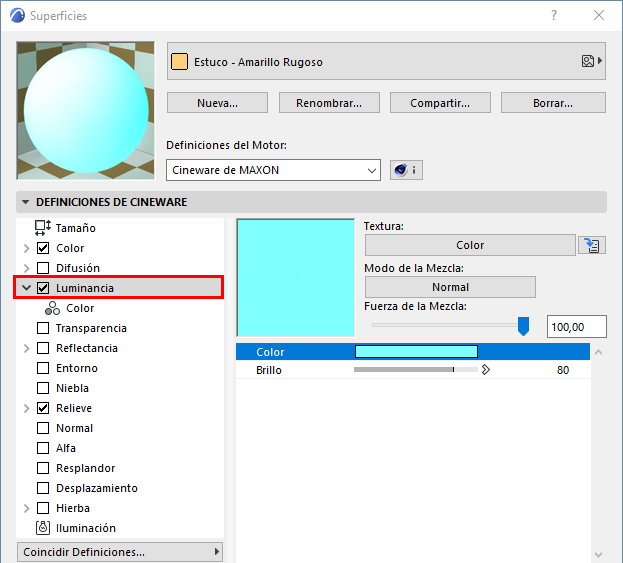Uncheck the Relieve checkbox
The height and width of the screenshot is (563, 623).
tap(43, 408)
